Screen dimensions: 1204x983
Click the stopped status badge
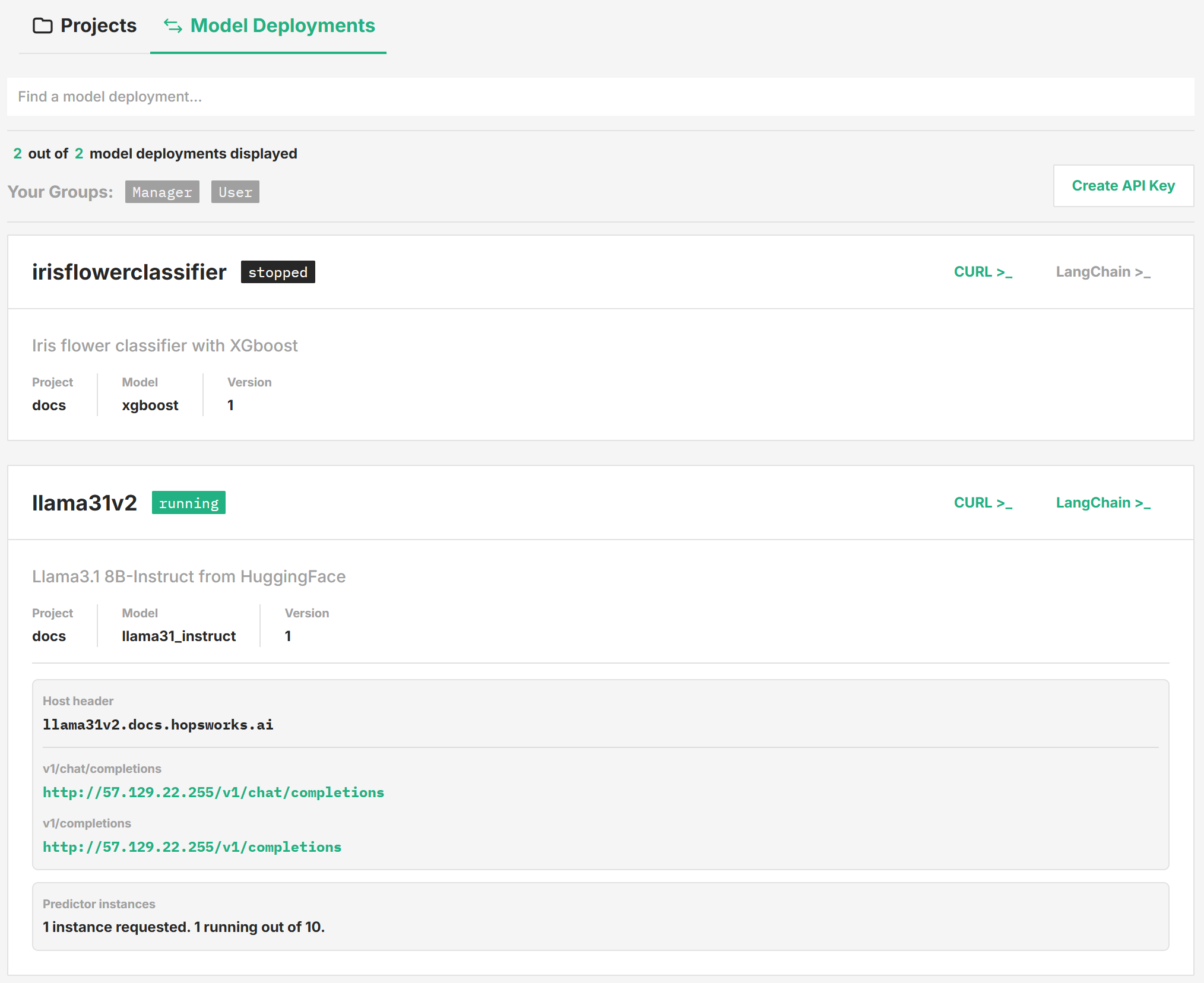pos(278,272)
